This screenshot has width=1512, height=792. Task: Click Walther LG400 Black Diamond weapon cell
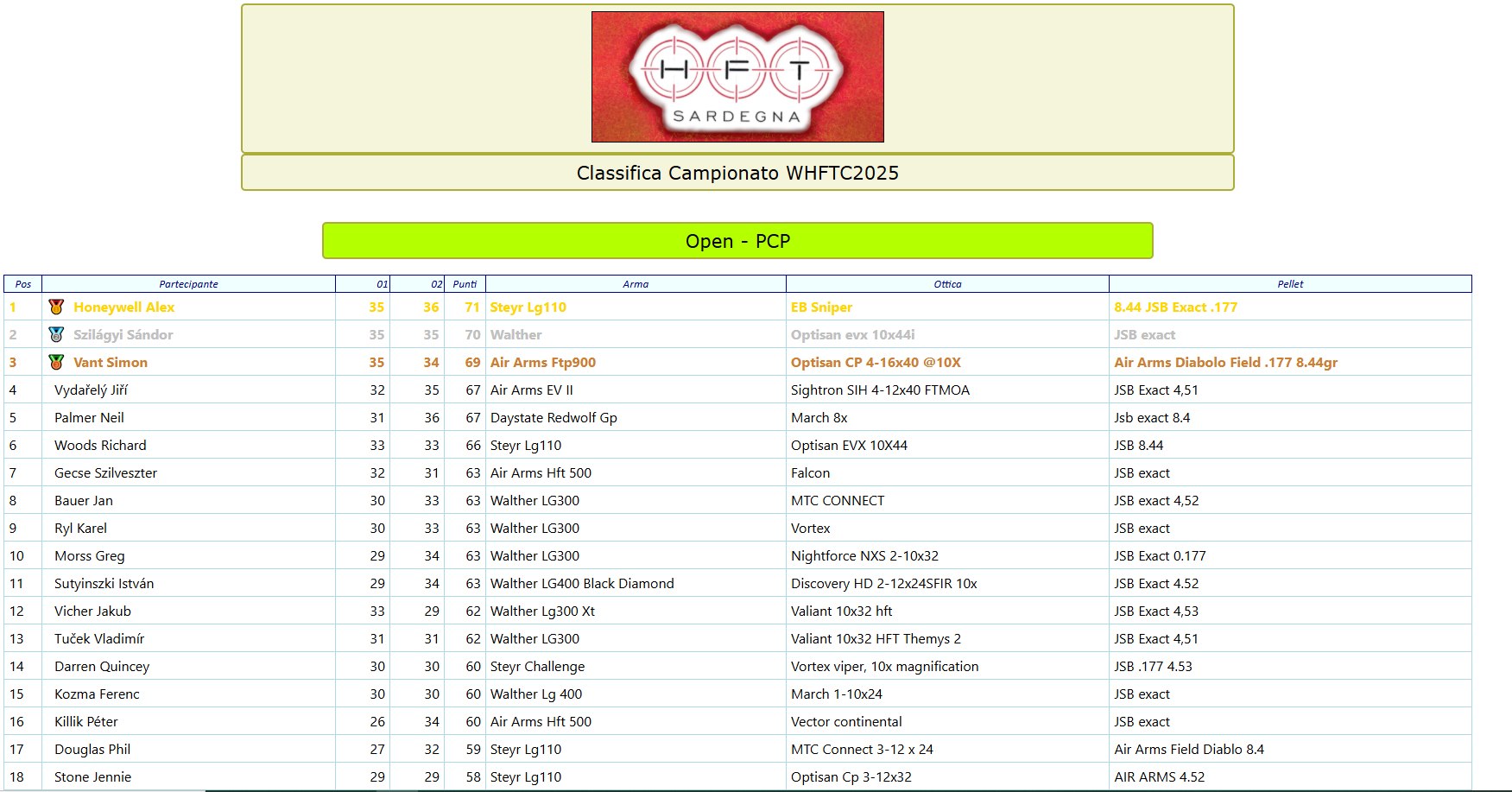[582, 584]
